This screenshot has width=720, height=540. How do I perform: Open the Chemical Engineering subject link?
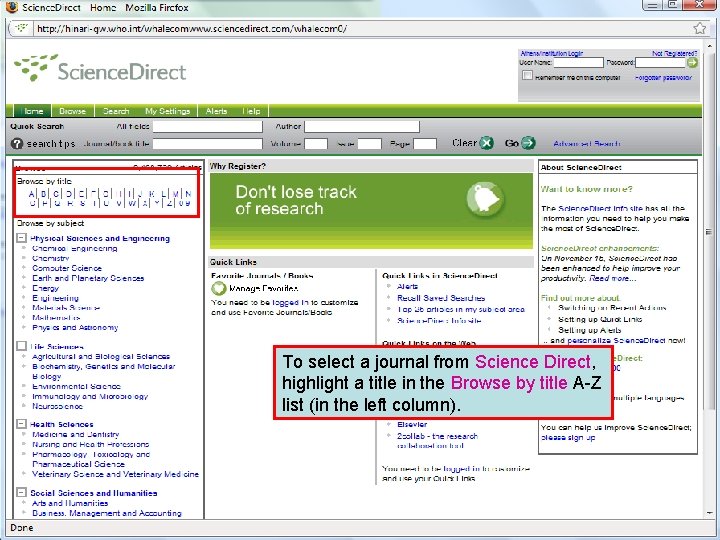pos(75,248)
